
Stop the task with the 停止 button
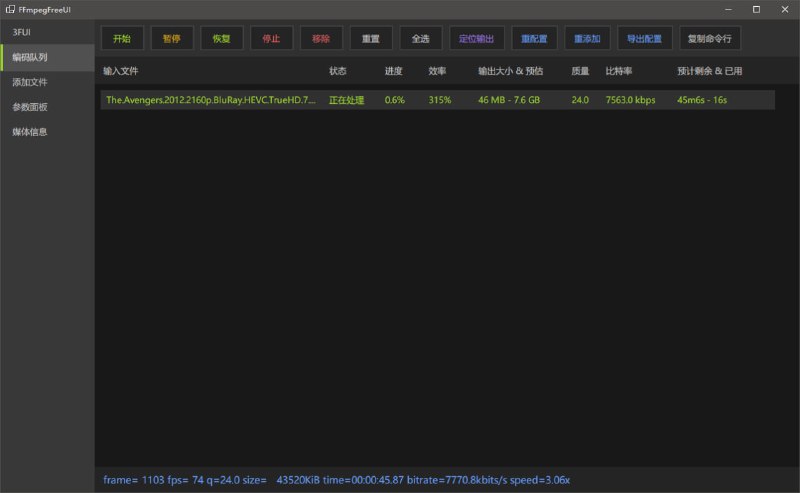coord(271,39)
